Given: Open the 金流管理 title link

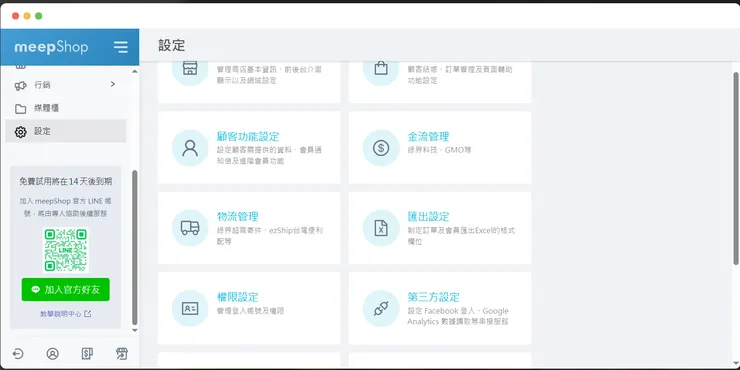Looking at the screenshot, I should tap(428, 137).
